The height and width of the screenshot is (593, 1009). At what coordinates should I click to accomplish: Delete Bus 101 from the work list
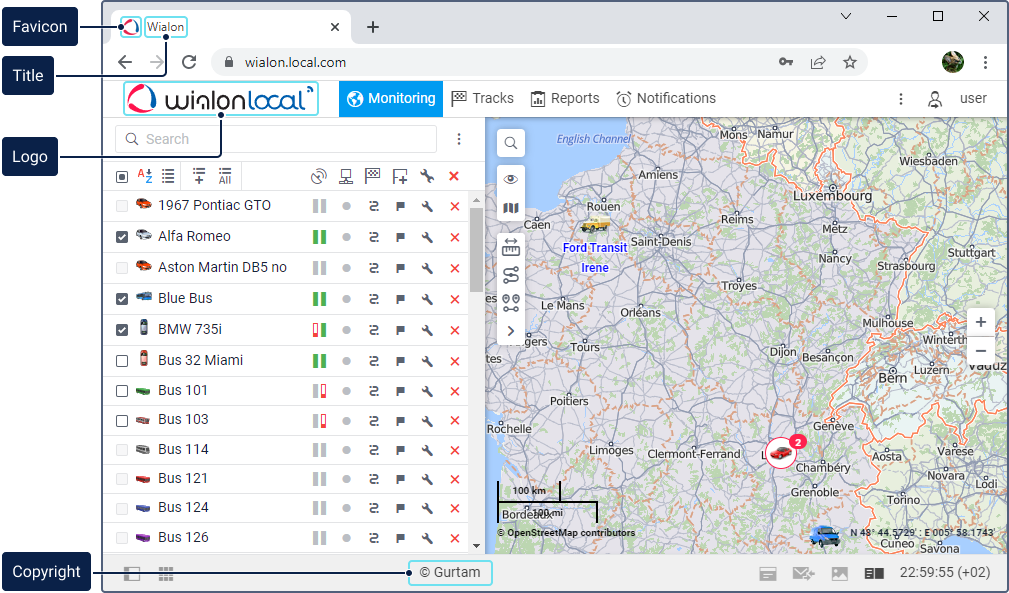point(455,391)
